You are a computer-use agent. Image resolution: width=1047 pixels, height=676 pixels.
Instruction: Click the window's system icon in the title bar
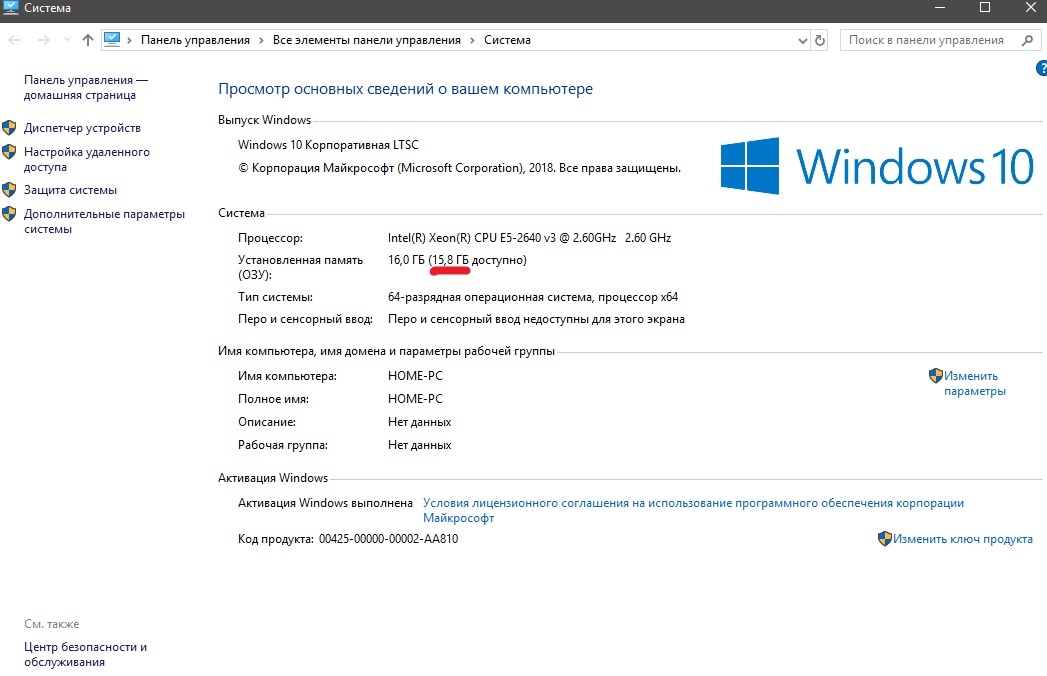11,8
